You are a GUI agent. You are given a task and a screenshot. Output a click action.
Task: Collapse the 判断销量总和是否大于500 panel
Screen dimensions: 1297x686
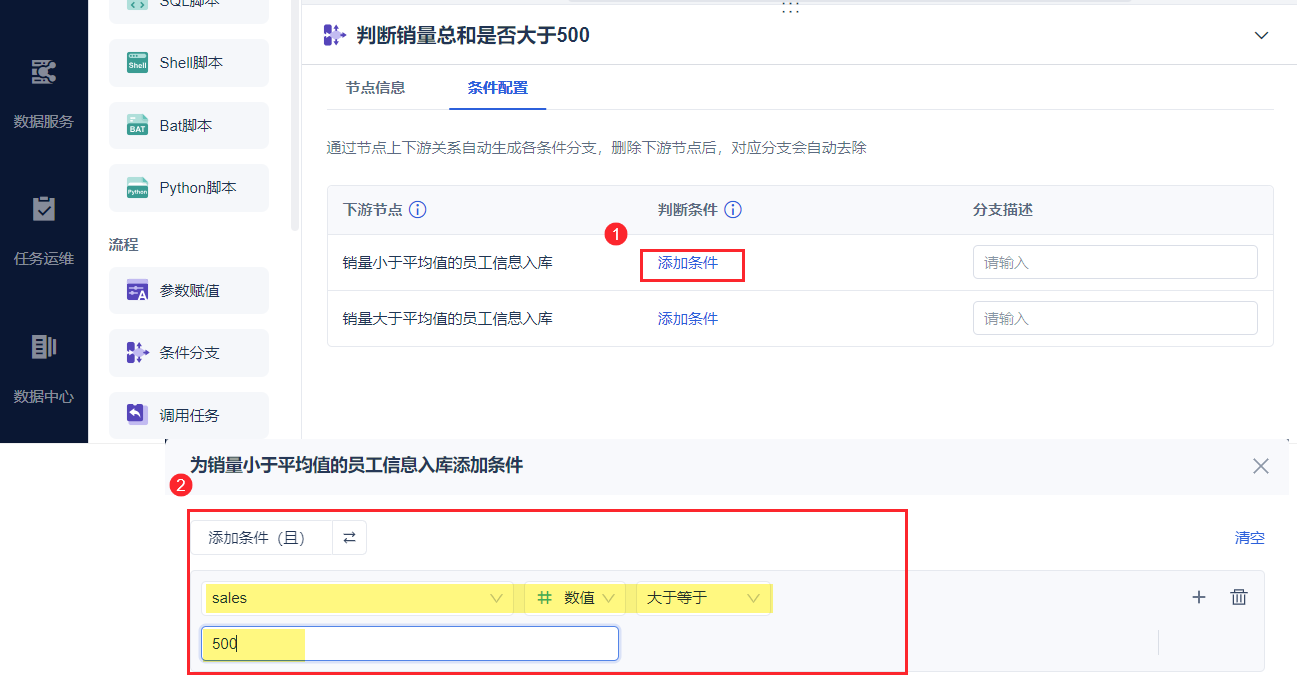click(x=1261, y=35)
